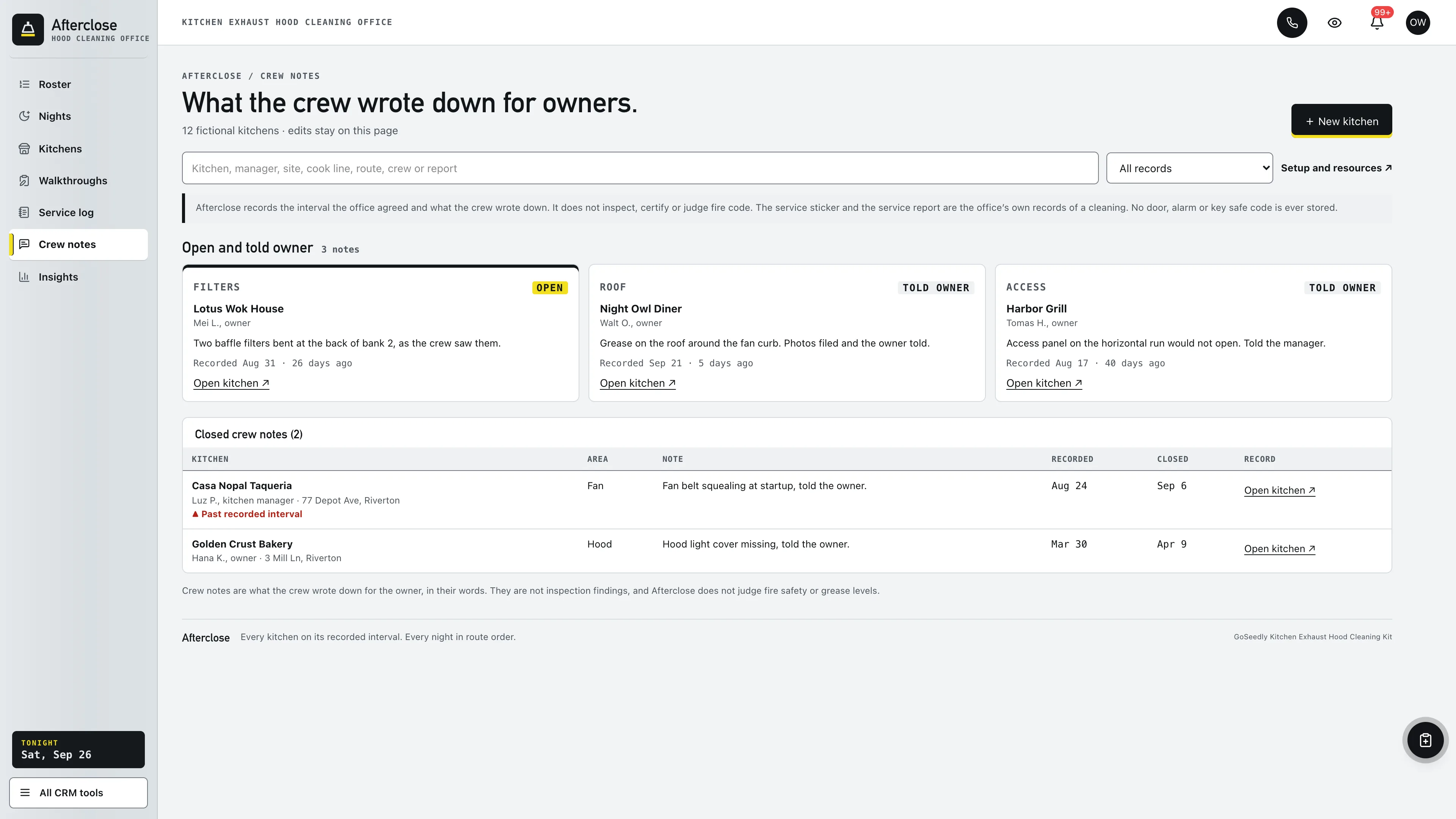The height and width of the screenshot is (819, 1456).
Task: Click the Afterclose bell logo icon
Action: pyautogui.click(x=28, y=30)
